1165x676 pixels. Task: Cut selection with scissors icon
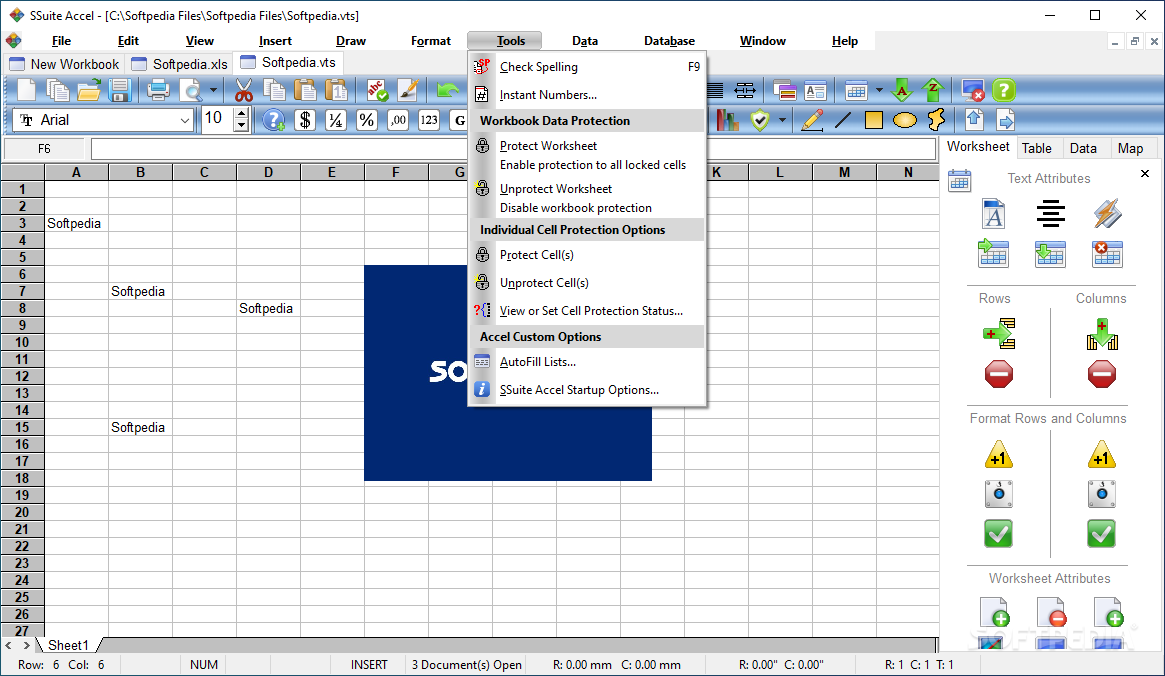click(x=244, y=91)
